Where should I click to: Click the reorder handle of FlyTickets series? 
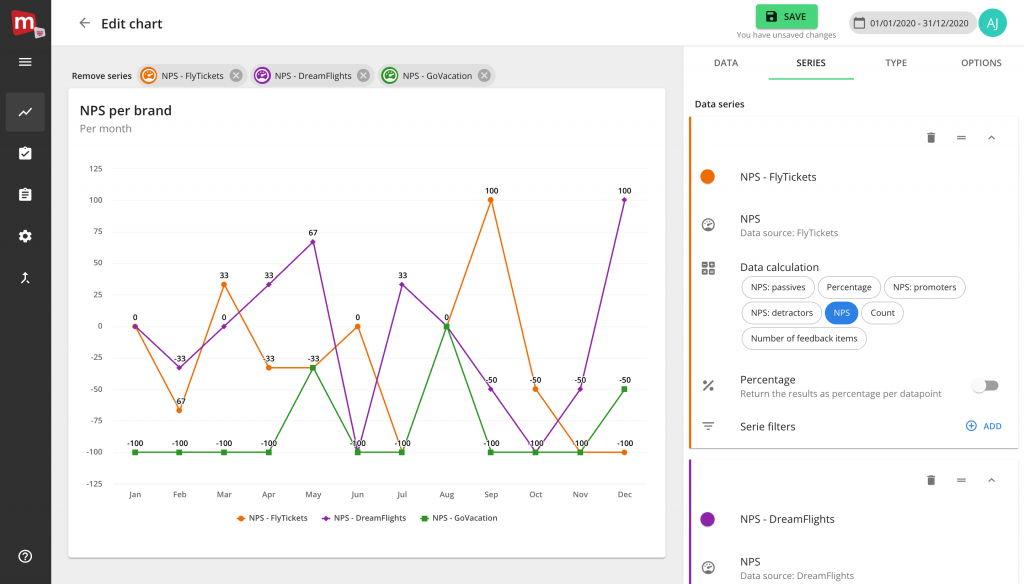click(961, 138)
